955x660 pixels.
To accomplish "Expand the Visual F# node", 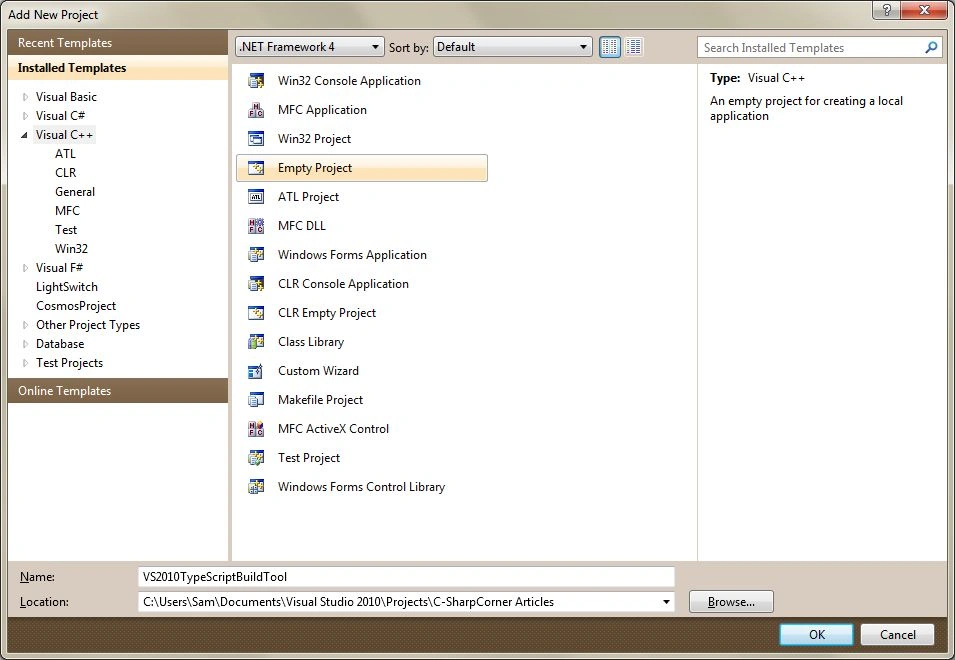I will pos(25,268).
